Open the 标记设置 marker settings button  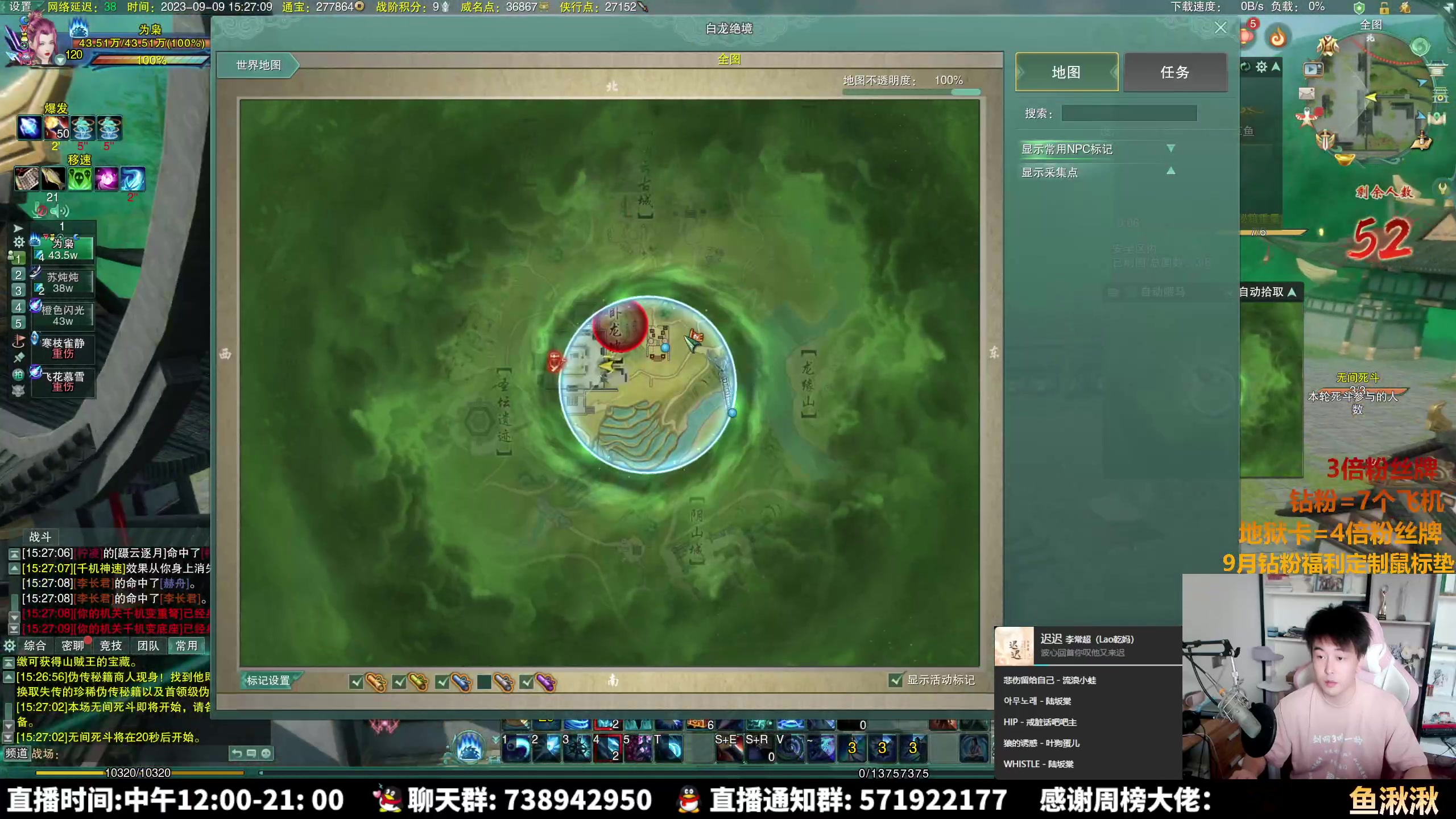pos(270,680)
